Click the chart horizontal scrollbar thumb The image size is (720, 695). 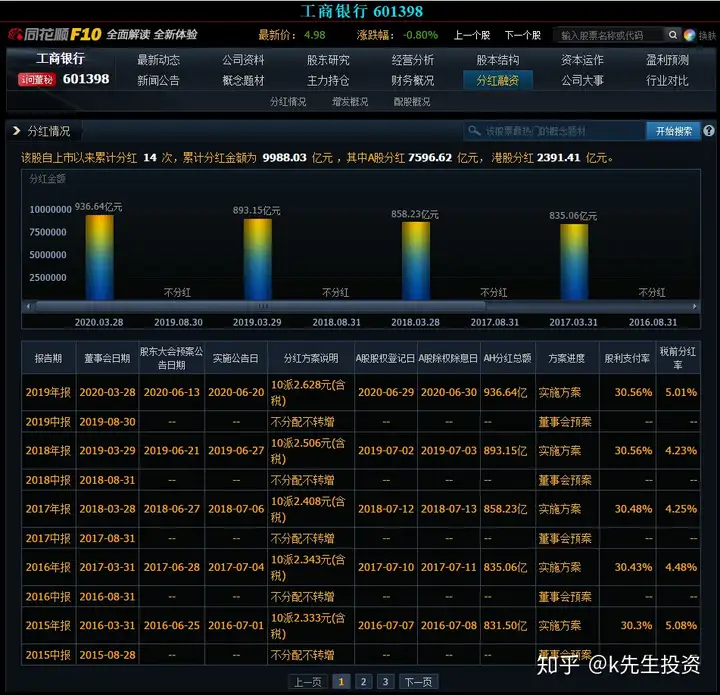point(260,306)
